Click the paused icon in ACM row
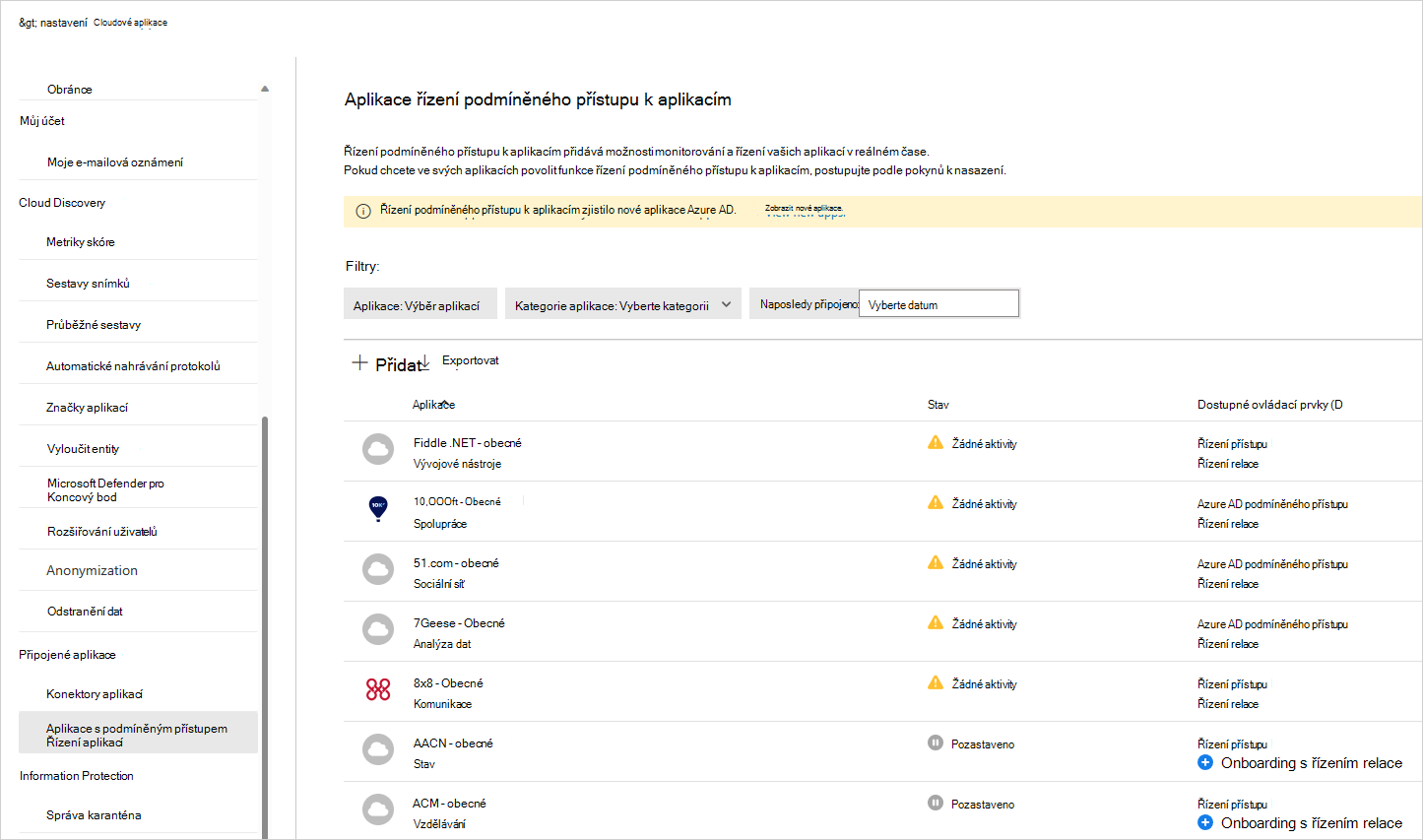 pyautogui.click(x=936, y=803)
